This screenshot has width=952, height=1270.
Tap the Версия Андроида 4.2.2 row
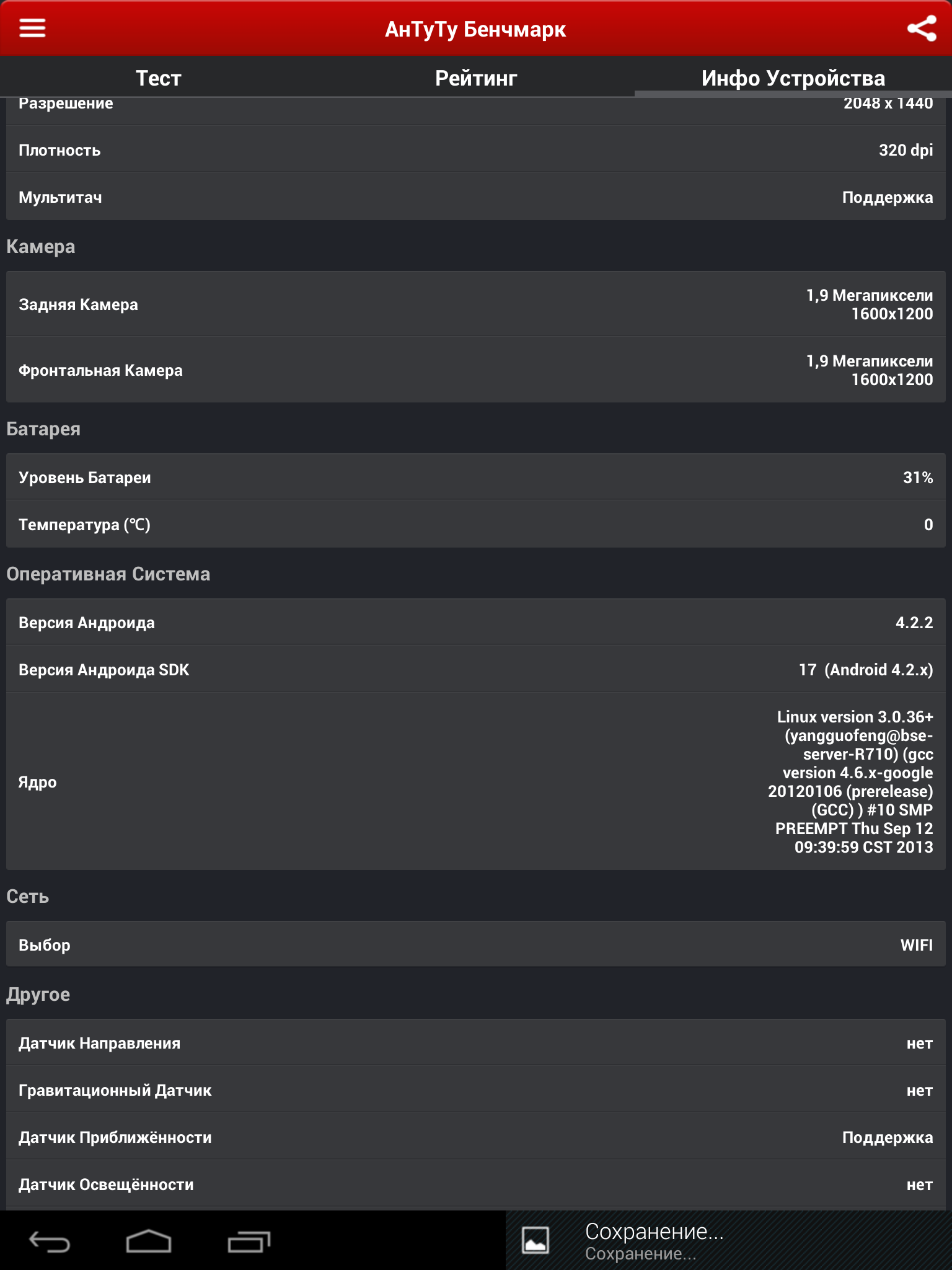click(476, 622)
